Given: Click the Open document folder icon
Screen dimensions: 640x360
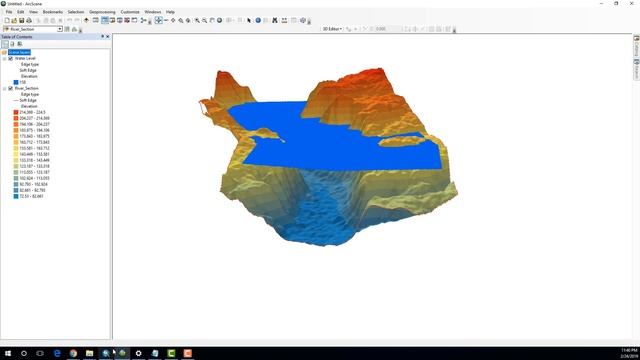Looking at the screenshot, I should [x=14, y=20].
